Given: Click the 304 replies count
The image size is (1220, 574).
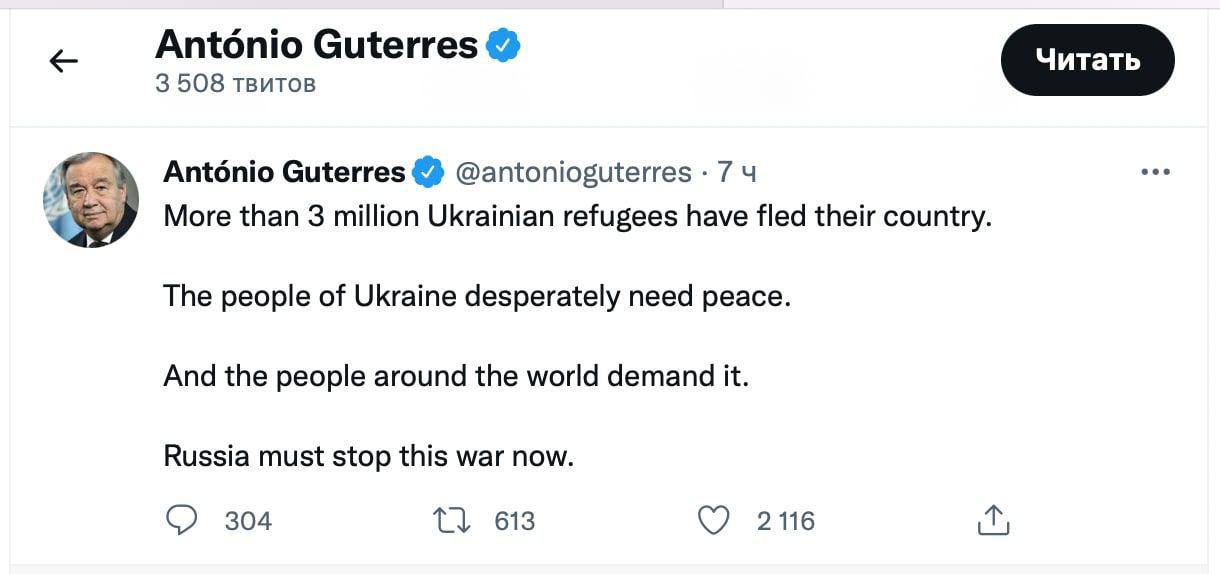Looking at the screenshot, I should click(x=248, y=521).
